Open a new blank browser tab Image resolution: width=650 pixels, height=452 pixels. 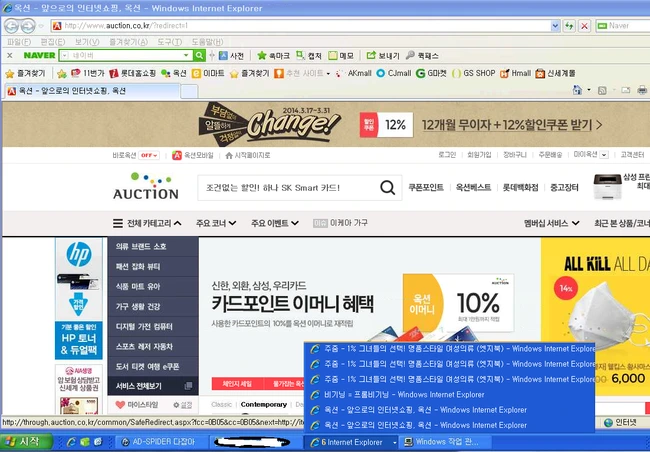189,91
